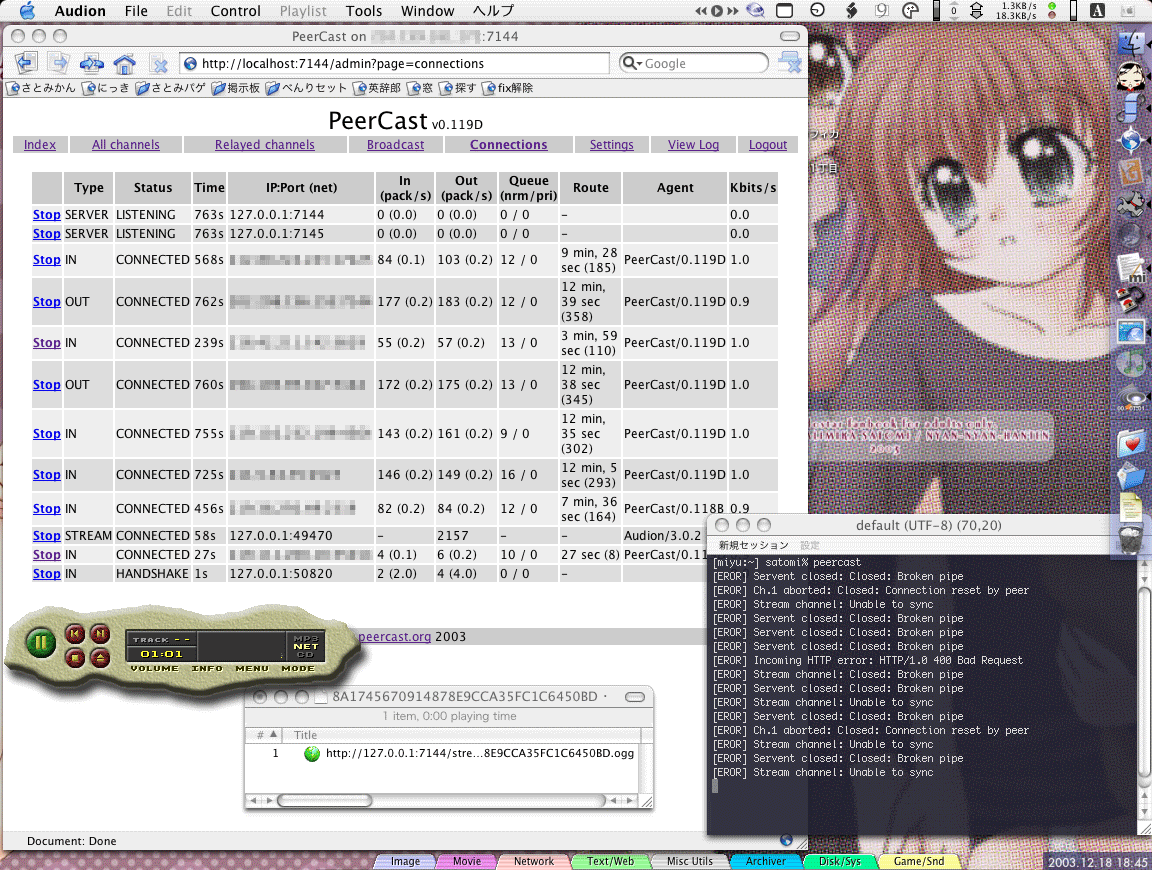This screenshot has width=1152, height=870.
Task: Click the menu bar fast-forward control
Action: tap(732, 10)
